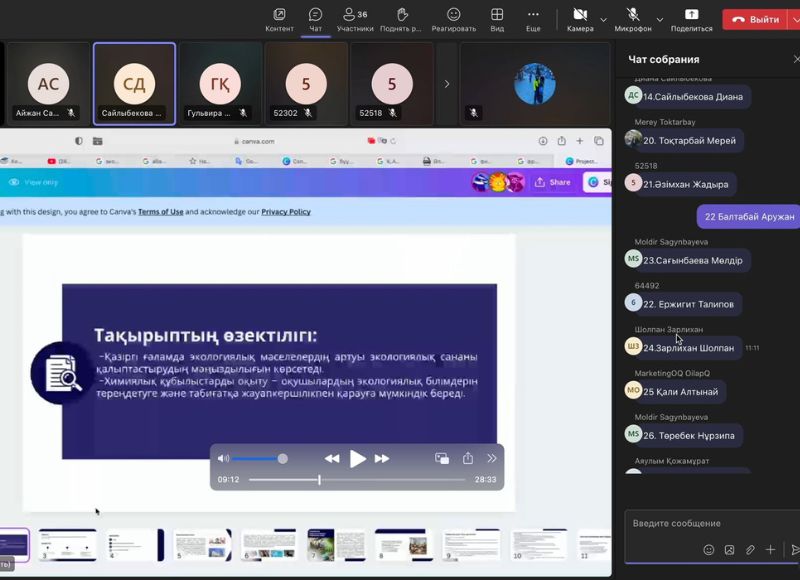The image size is (800, 580).
Task: Open the emoji picker in chat
Action: click(x=709, y=549)
